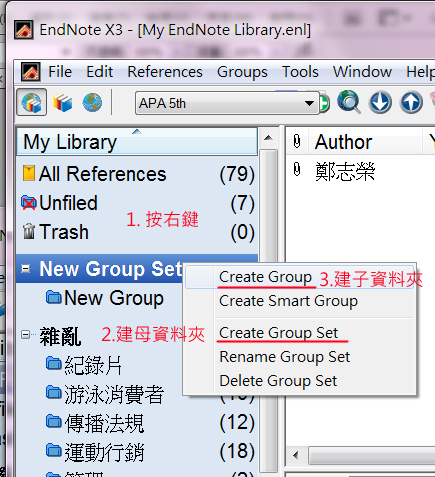Click the down-arrow import icon in toolbar
Screen dimensions: 435x477
point(380,102)
